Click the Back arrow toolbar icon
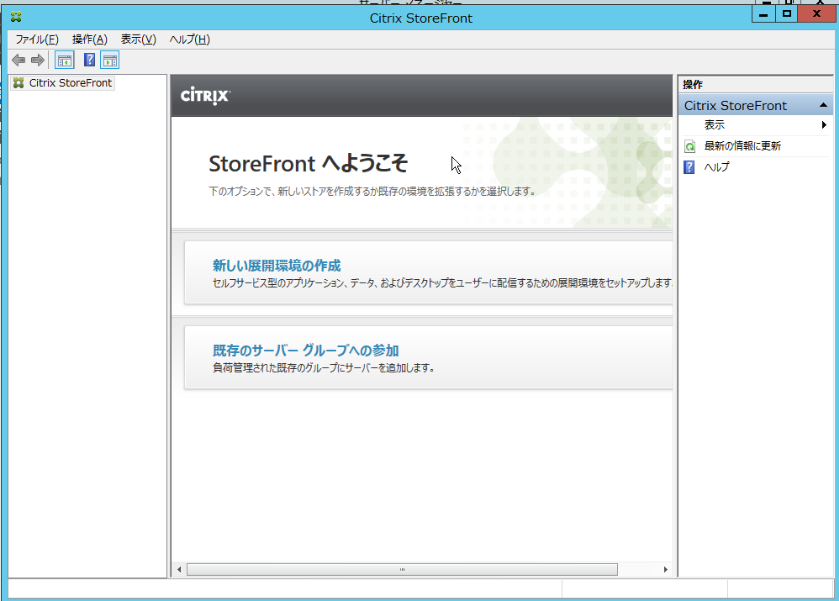 pos(19,60)
